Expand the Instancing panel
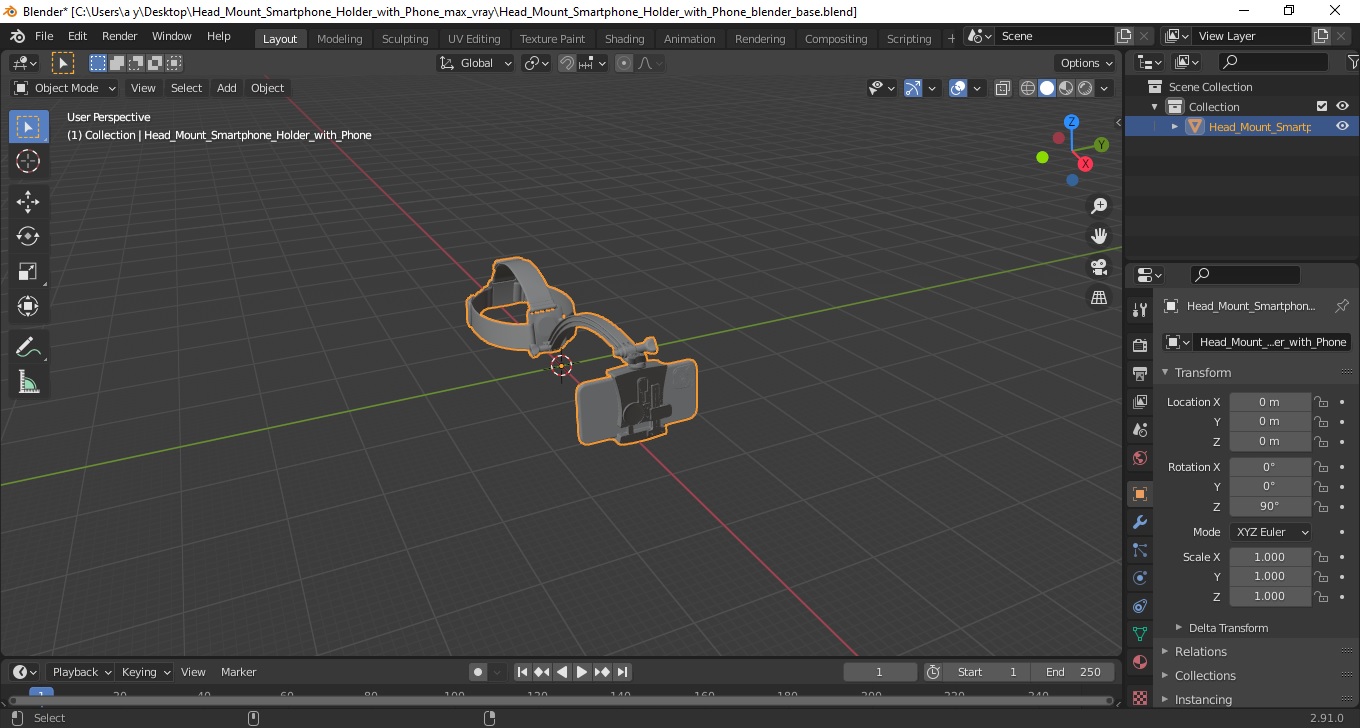Image resolution: width=1360 pixels, height=728 pixels. [x=1203, y=699]
